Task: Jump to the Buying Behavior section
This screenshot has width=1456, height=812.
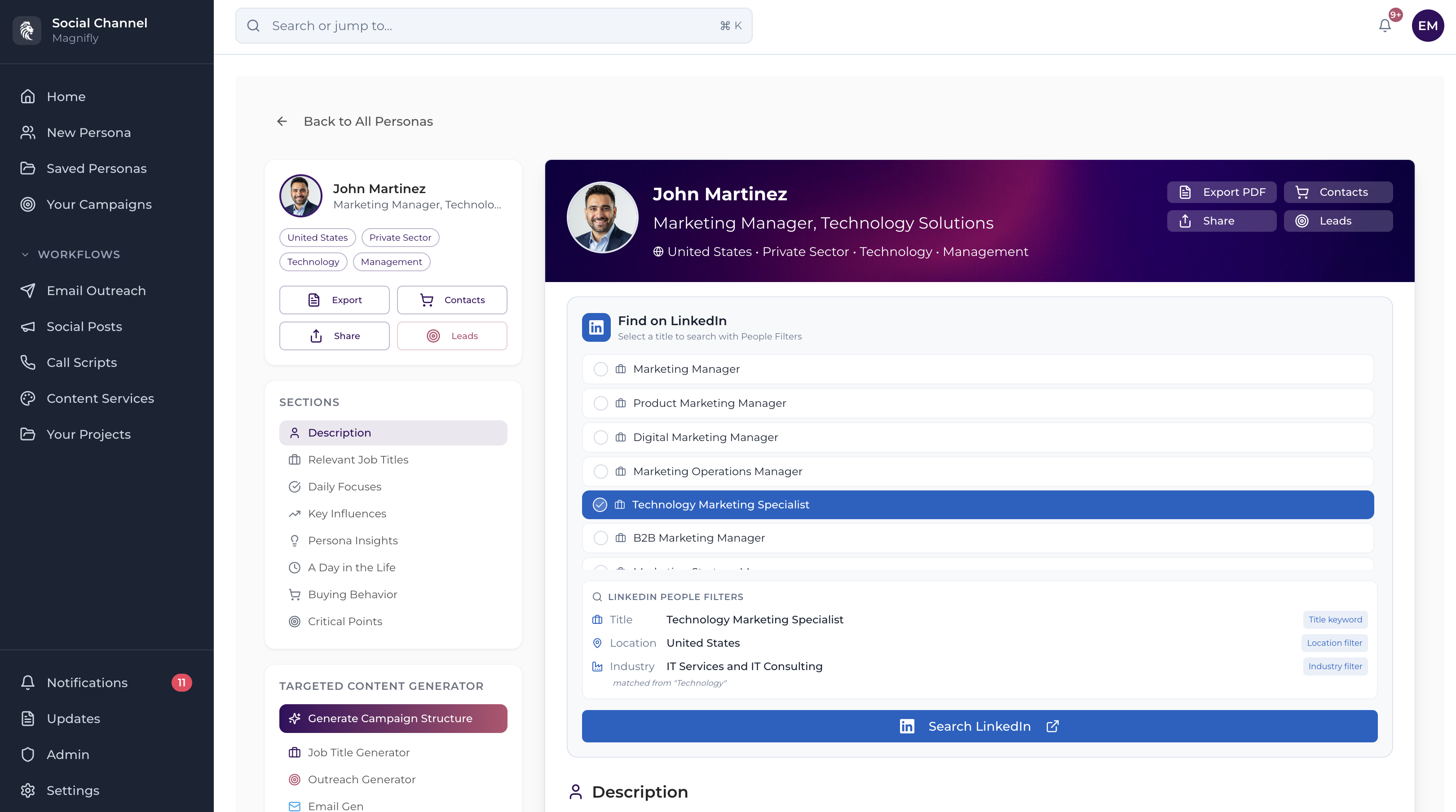Action: 352,595
